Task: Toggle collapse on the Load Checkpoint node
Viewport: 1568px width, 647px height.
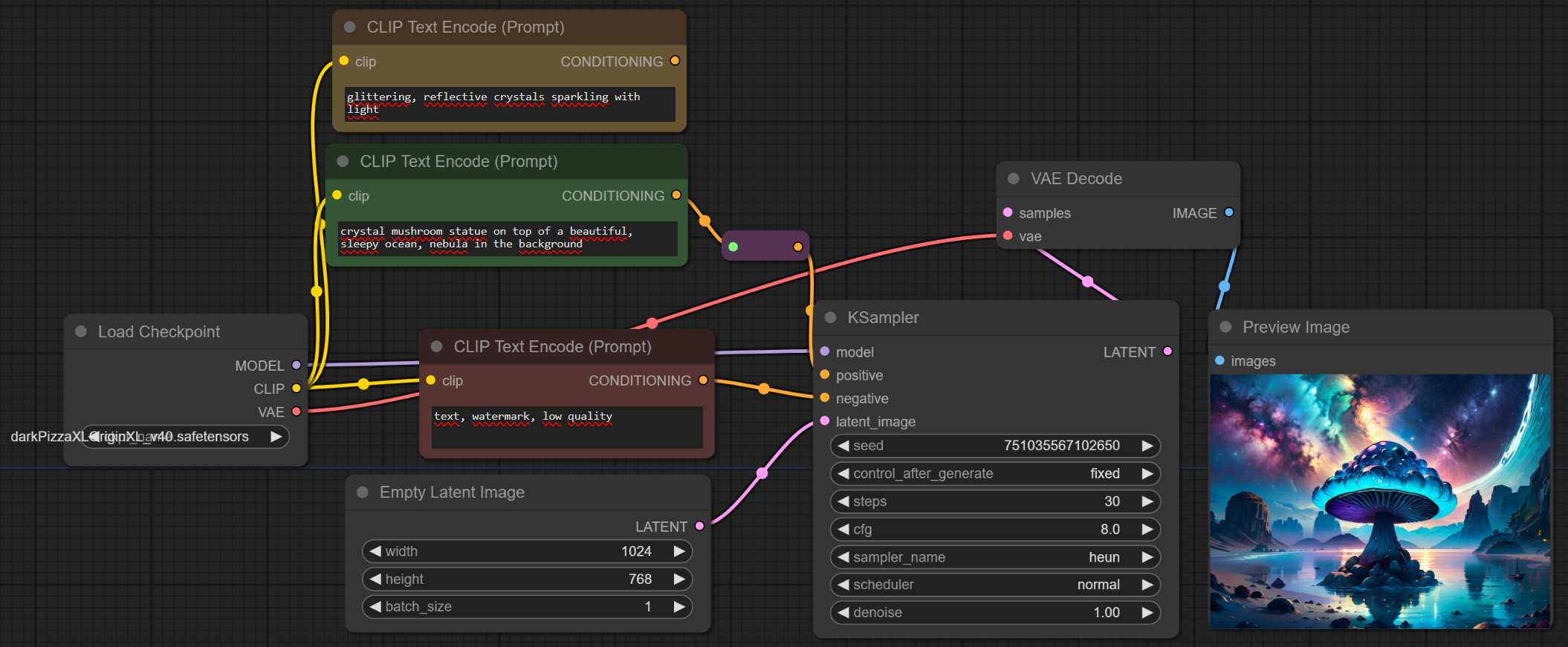Action: click(81, 331)
